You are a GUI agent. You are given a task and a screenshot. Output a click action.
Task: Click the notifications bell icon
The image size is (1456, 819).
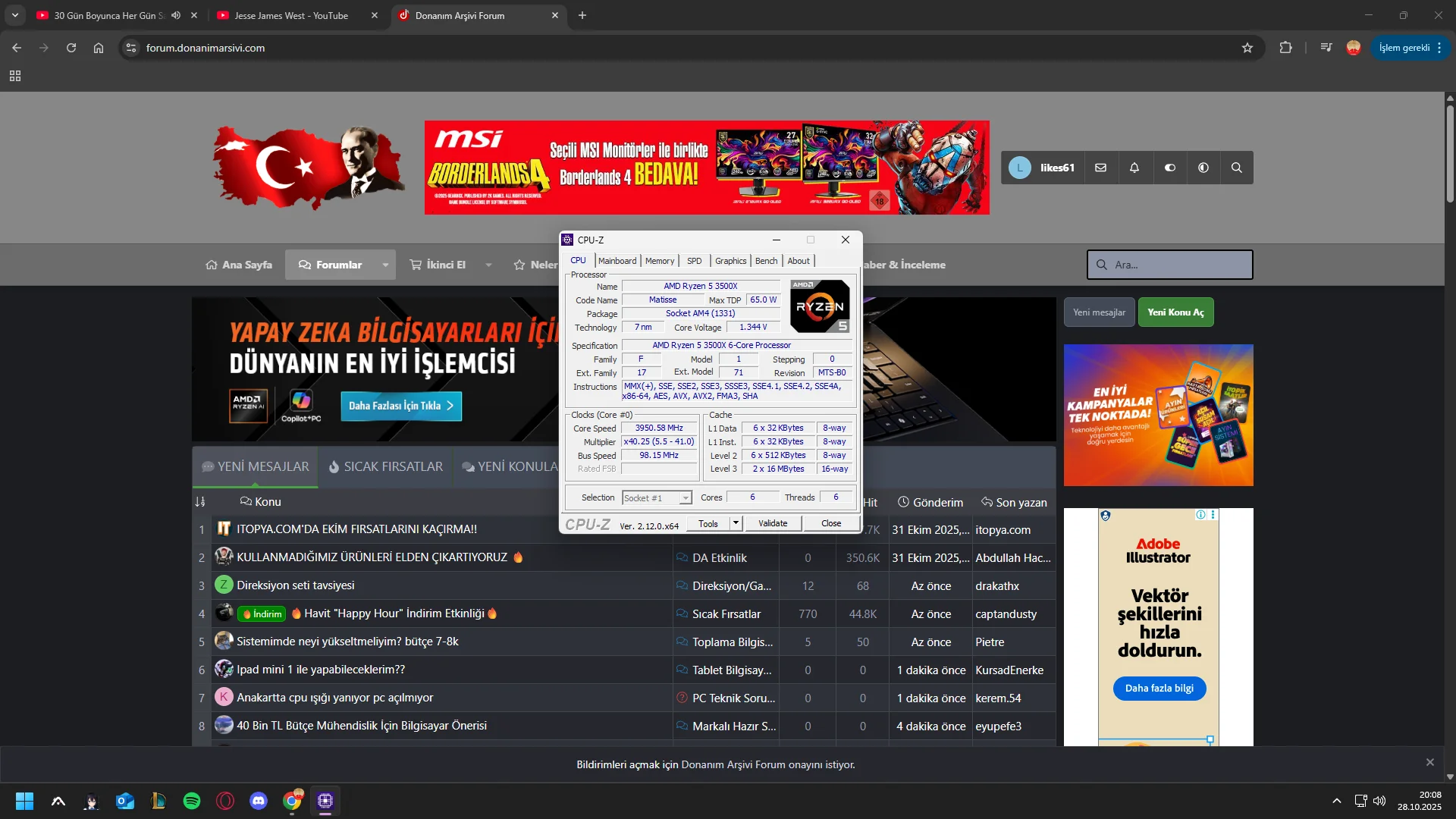[1134, 168]
